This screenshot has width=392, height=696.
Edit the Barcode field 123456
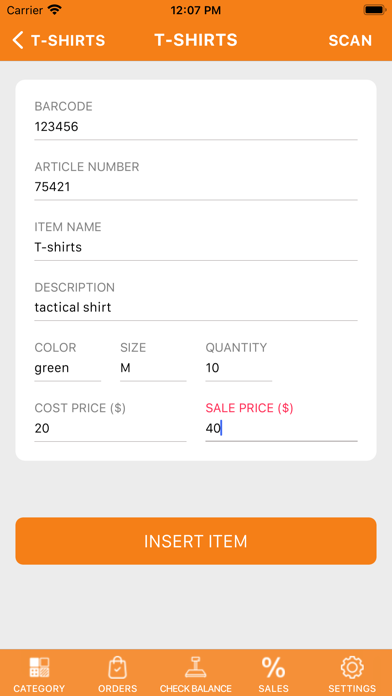[x=196, y=127]
